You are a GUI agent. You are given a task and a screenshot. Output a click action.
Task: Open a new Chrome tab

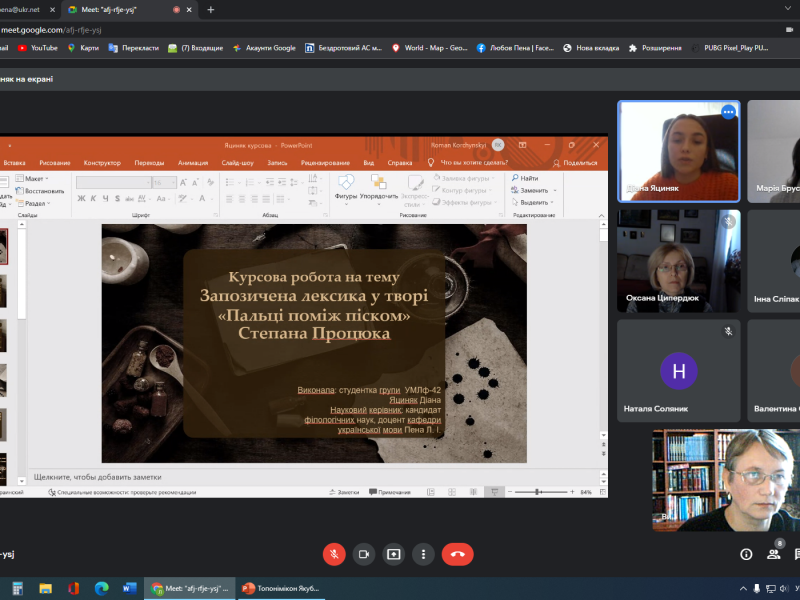pyautogui.click(x=210, y=9)
